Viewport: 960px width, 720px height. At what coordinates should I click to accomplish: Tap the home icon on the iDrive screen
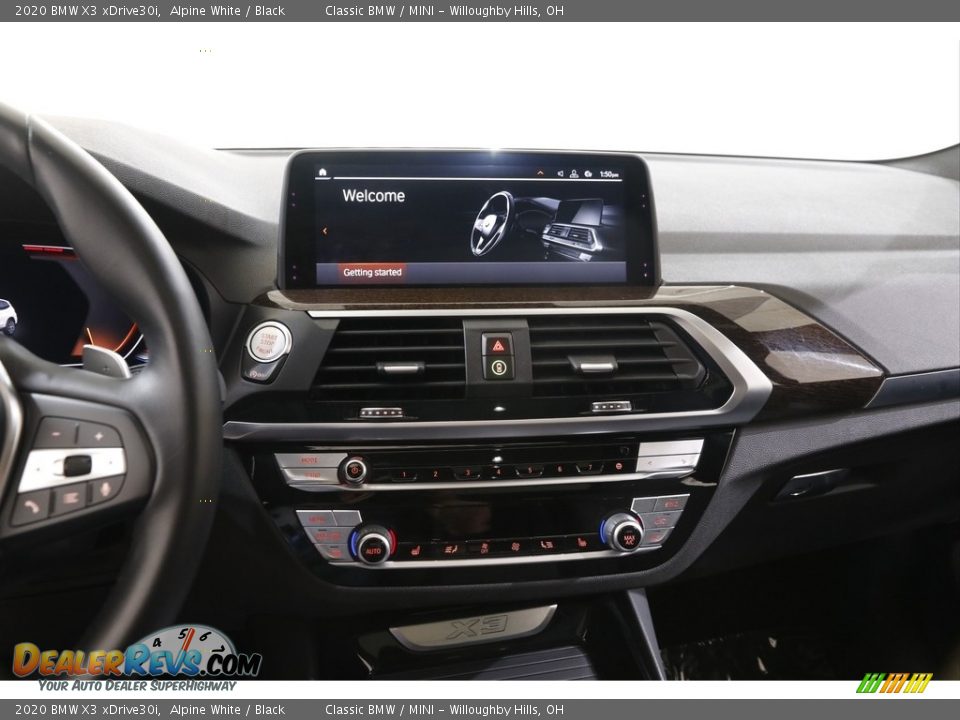click(323, 173)
